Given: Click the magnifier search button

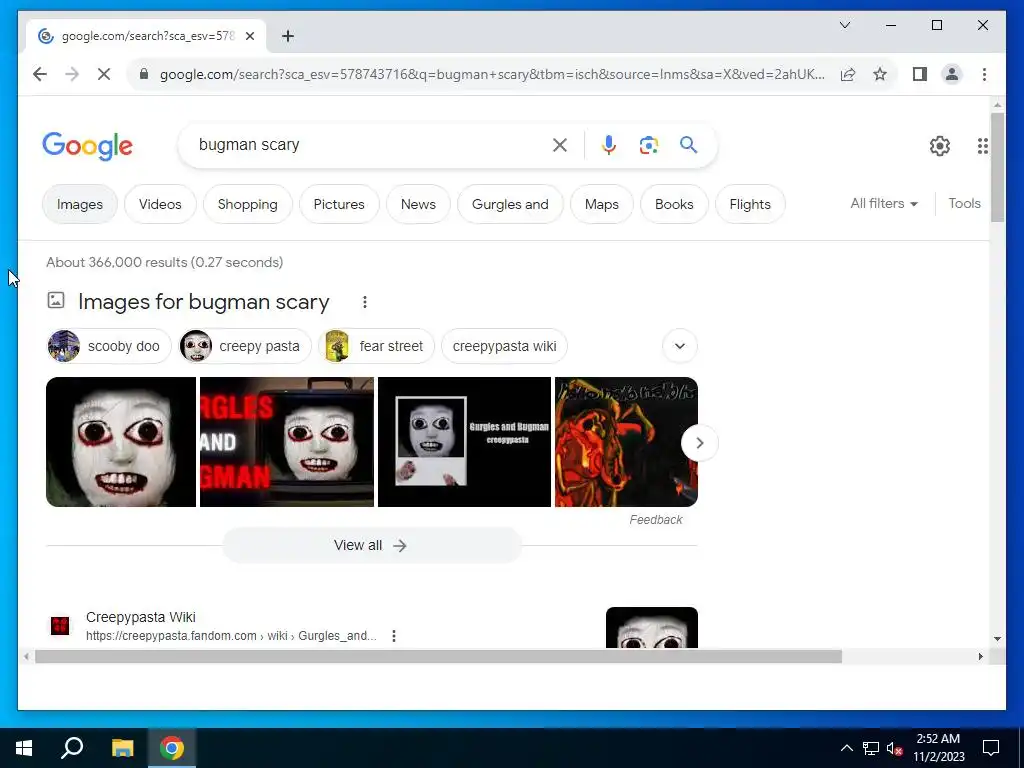Looking at the screenshot, I should [x=688, y=145].
